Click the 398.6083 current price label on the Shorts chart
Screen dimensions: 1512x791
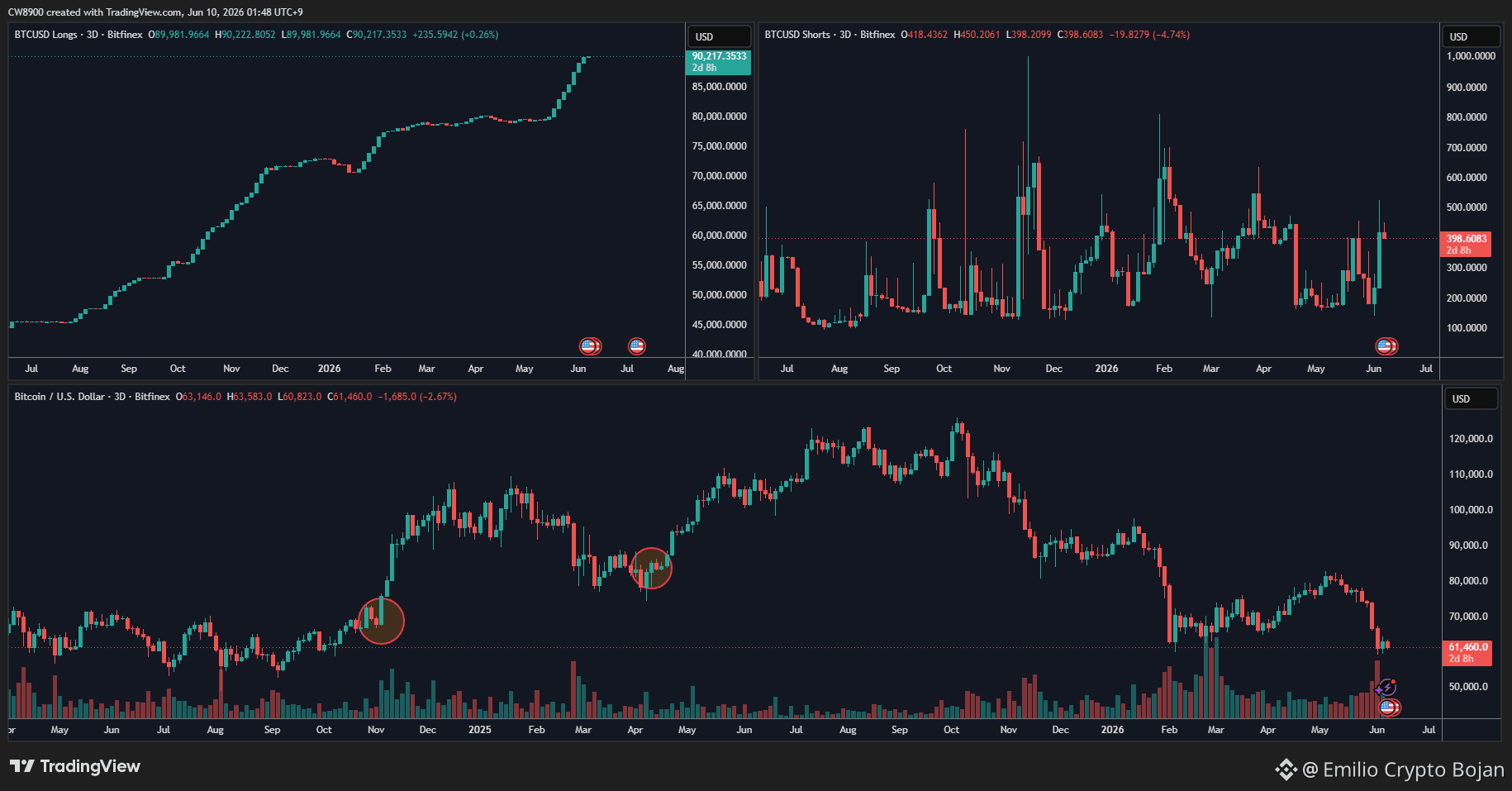pyautogui.click(x=1467, y=244)
